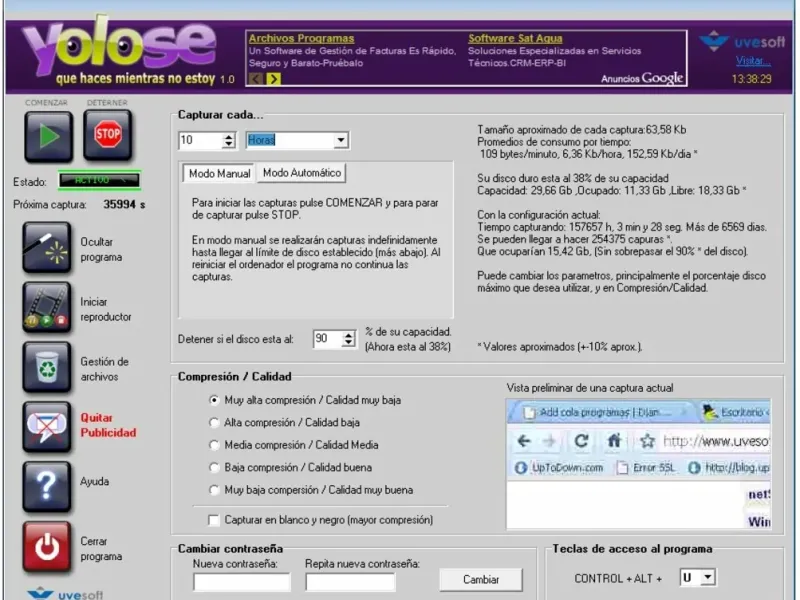
Task: Increase disk limit percentage with up arrow
Action: pyautogui.click(x=348, y=335)
